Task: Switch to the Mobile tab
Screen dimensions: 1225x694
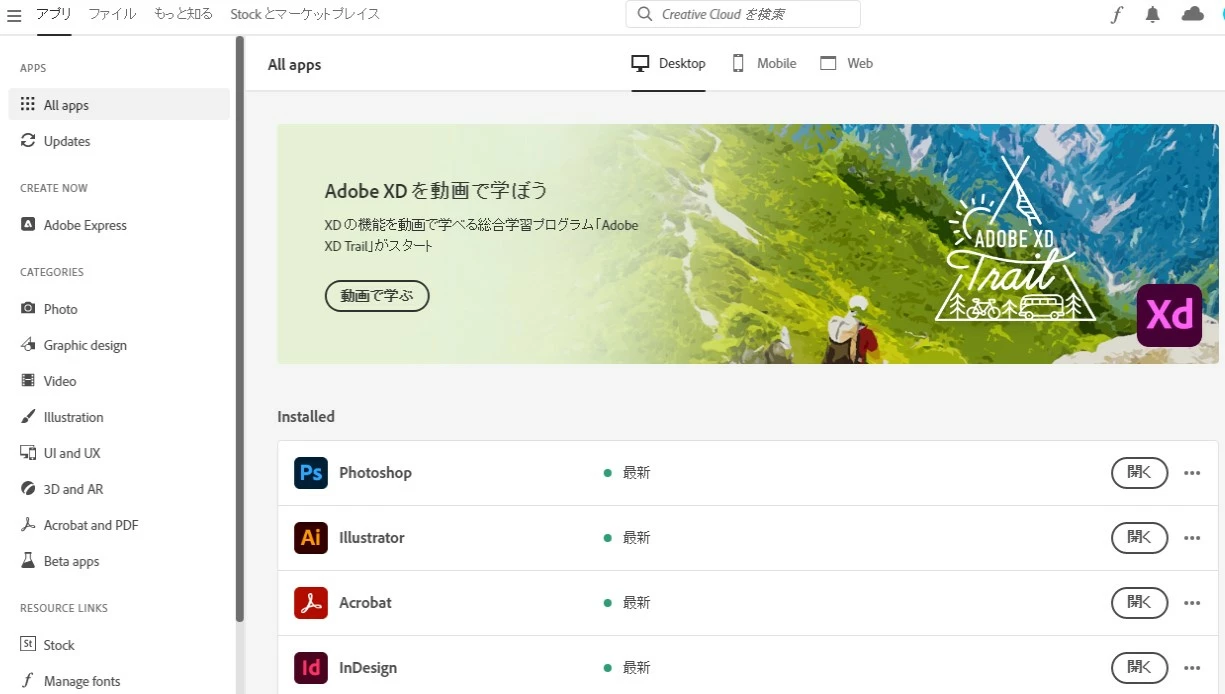Action: click(764, 63)
